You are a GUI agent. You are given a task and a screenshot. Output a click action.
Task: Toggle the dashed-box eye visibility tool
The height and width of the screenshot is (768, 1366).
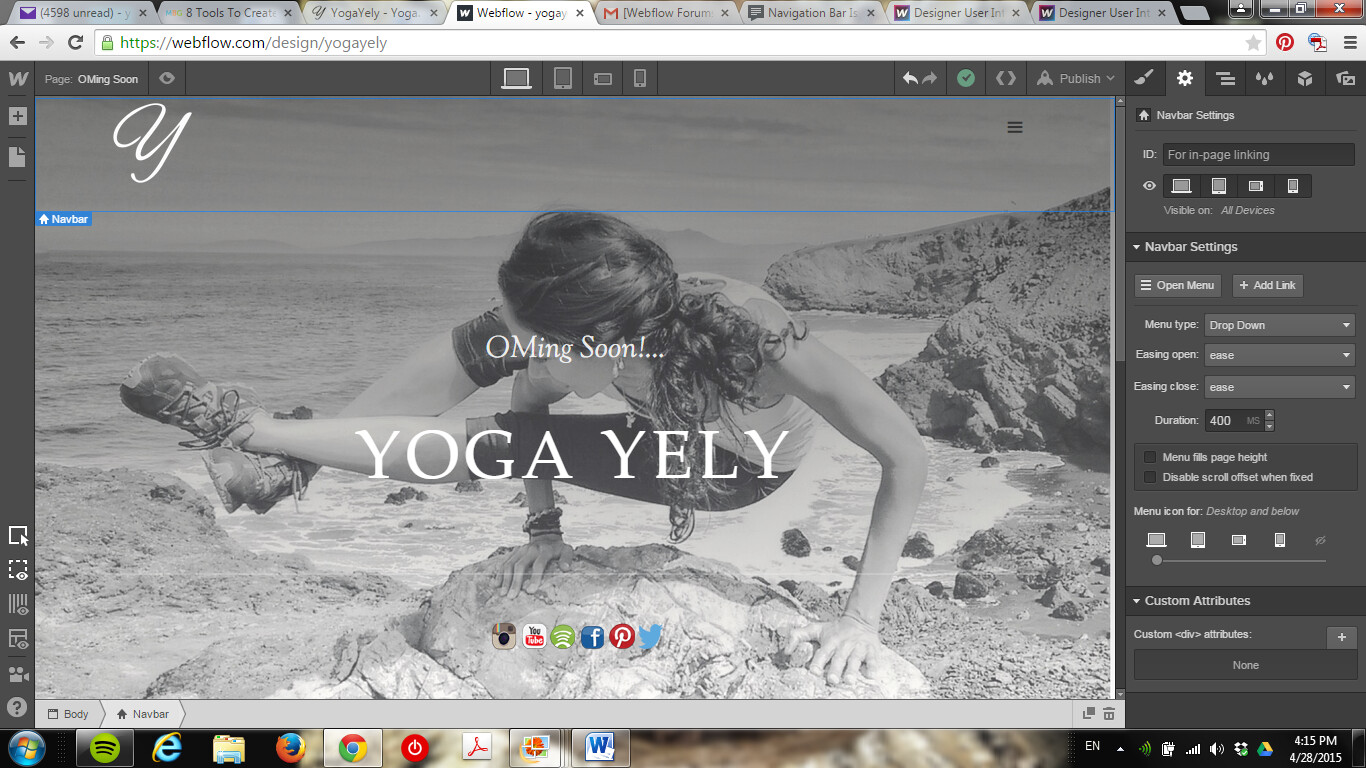(x=18, y=570)
